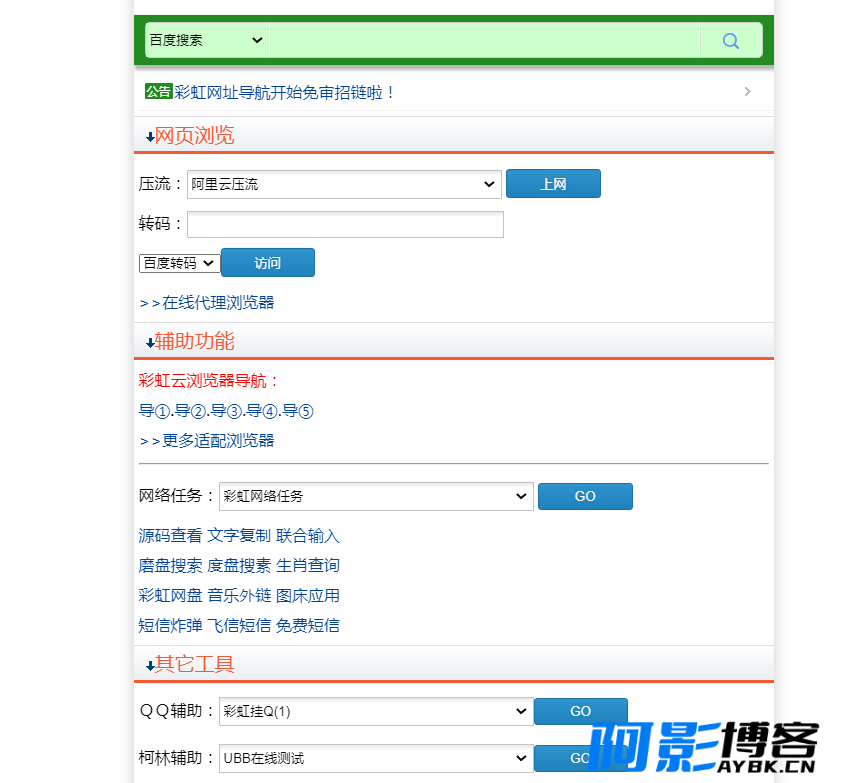Click the 转码 label
The height and width of the screenshot is (783, 841).
pyautogui.click(x=161, y=223)
